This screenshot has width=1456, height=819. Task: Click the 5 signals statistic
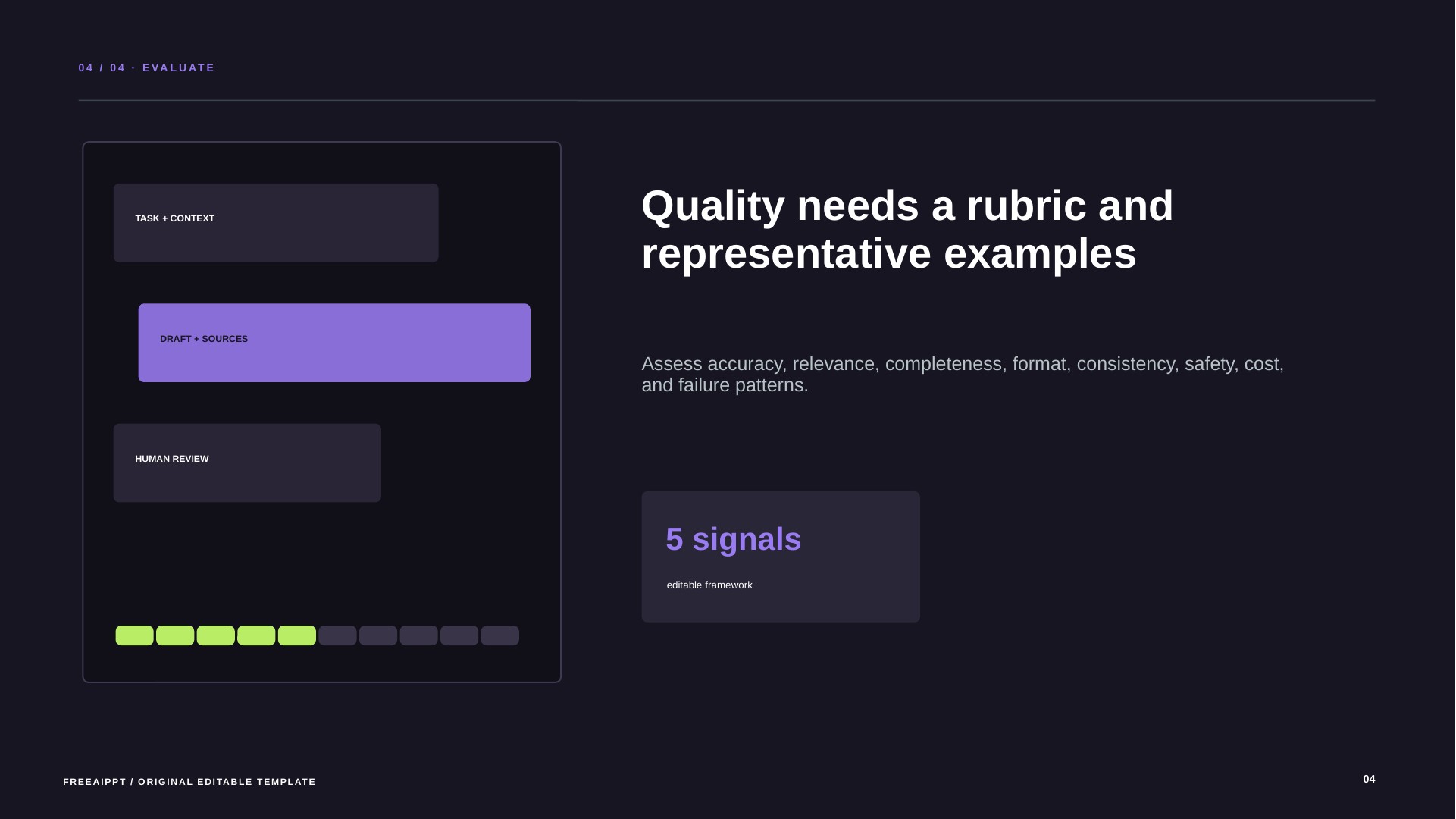[734, 539]
